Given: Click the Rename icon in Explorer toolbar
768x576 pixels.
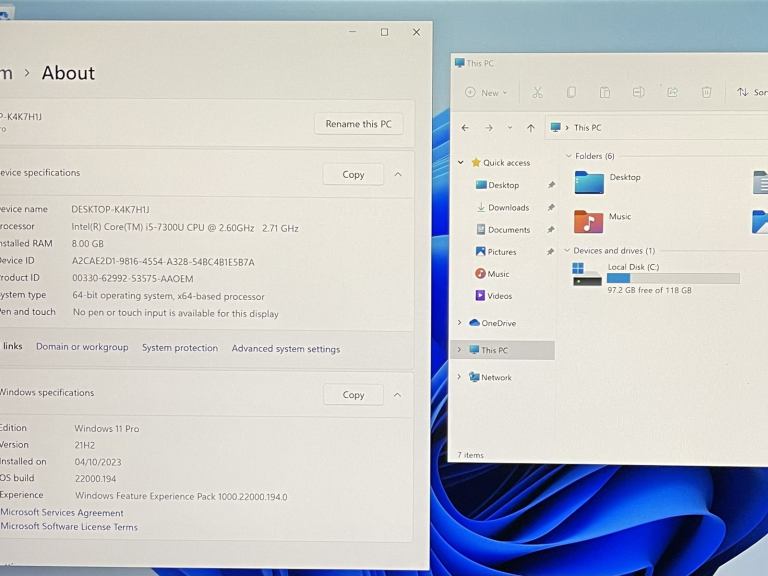Looking at the screenshot, I should (x=638, y=92).
